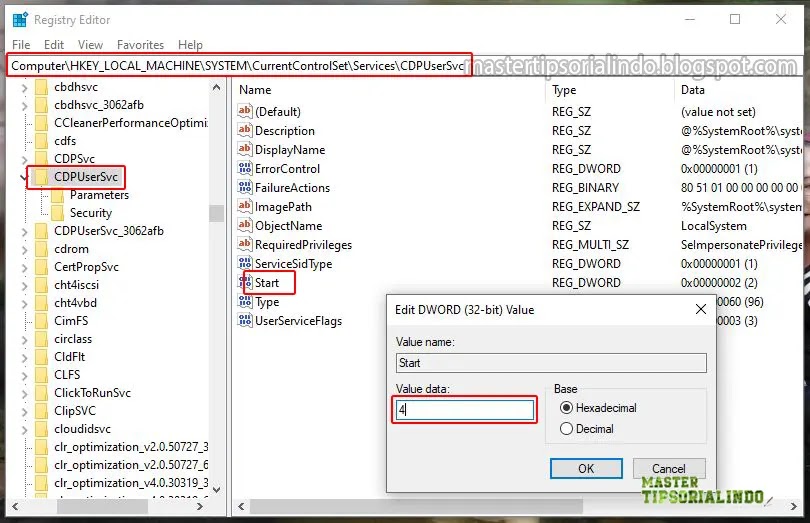Click the Value data input field
Screen dimensions: 810x523
click(x=465, y=410)
